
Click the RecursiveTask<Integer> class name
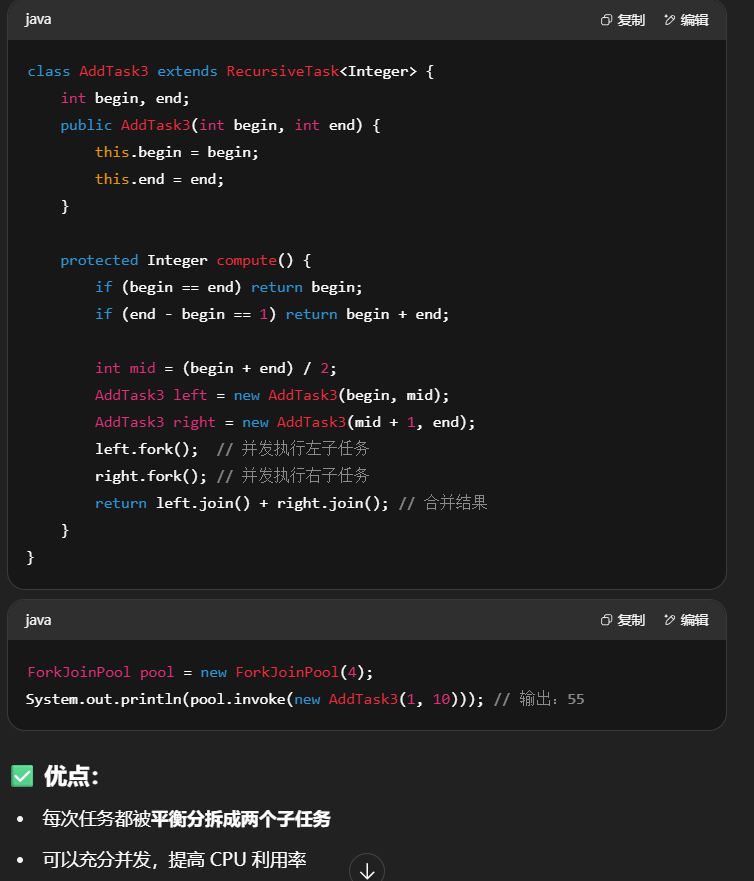[x=321, y=71]
